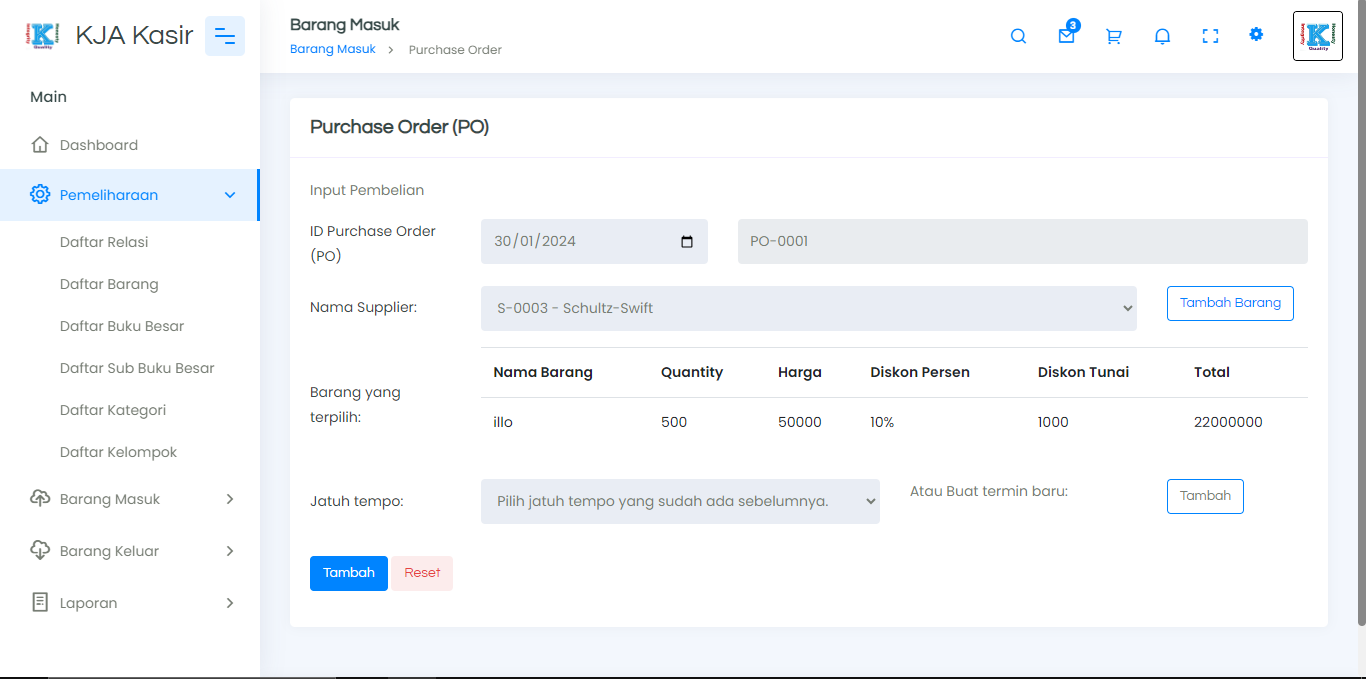
Task: Click the PO-0001 ID field
Action: coord(1023,241)
